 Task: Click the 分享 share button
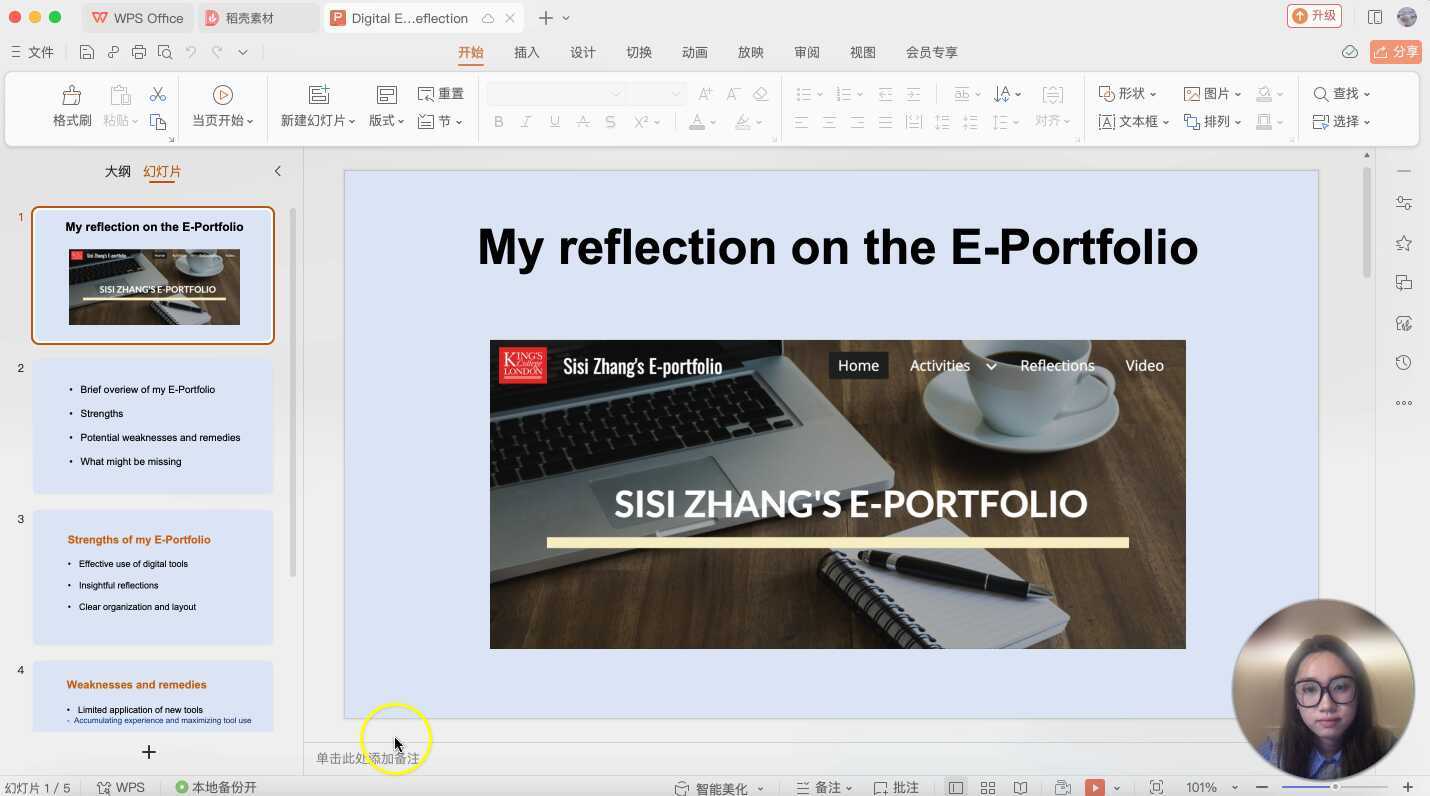(1396, 51)
